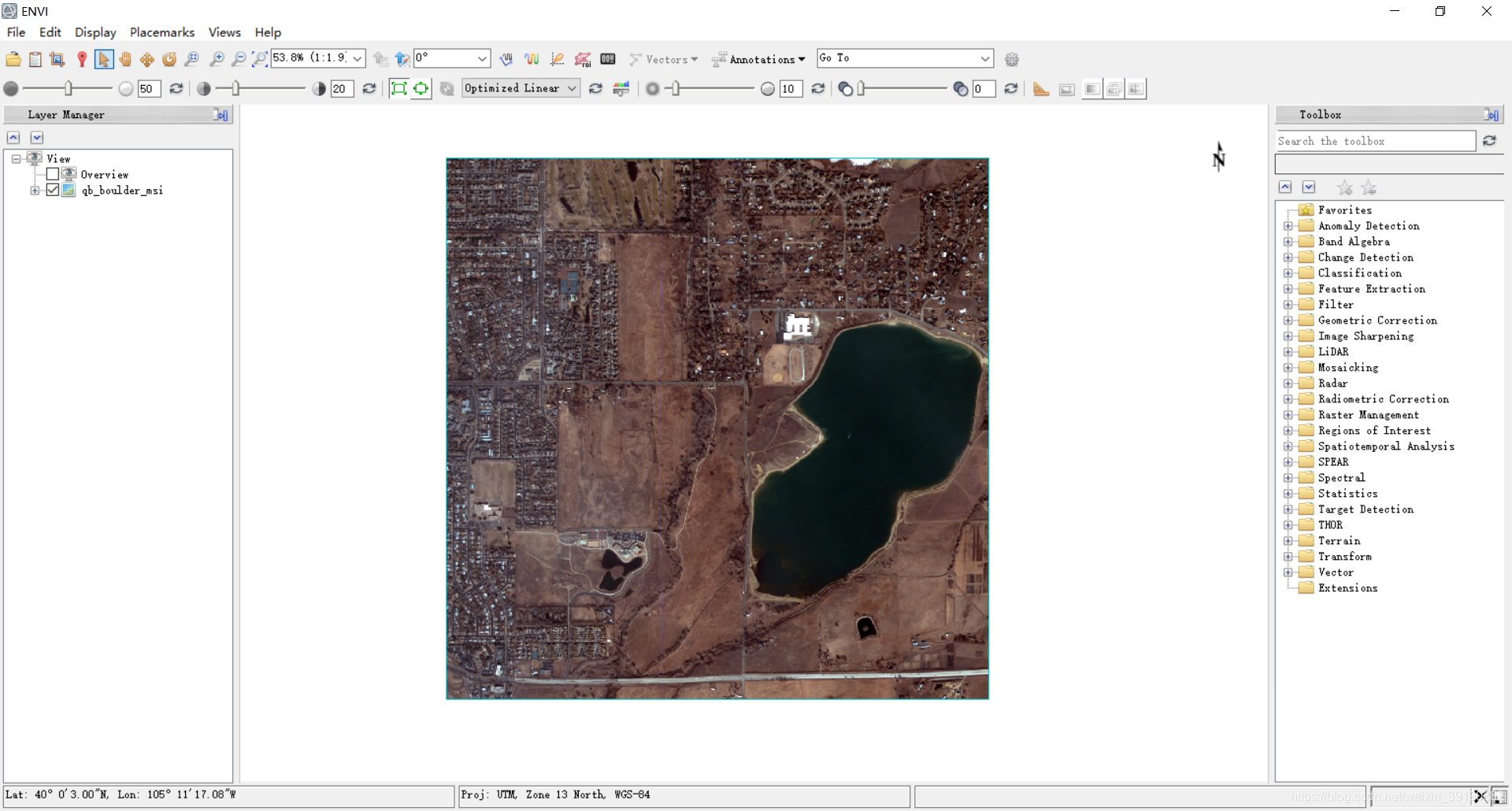Apply stretch on full extent
Image resolution: width=1512 pixels, height=811 pixels.
point(399,88)
